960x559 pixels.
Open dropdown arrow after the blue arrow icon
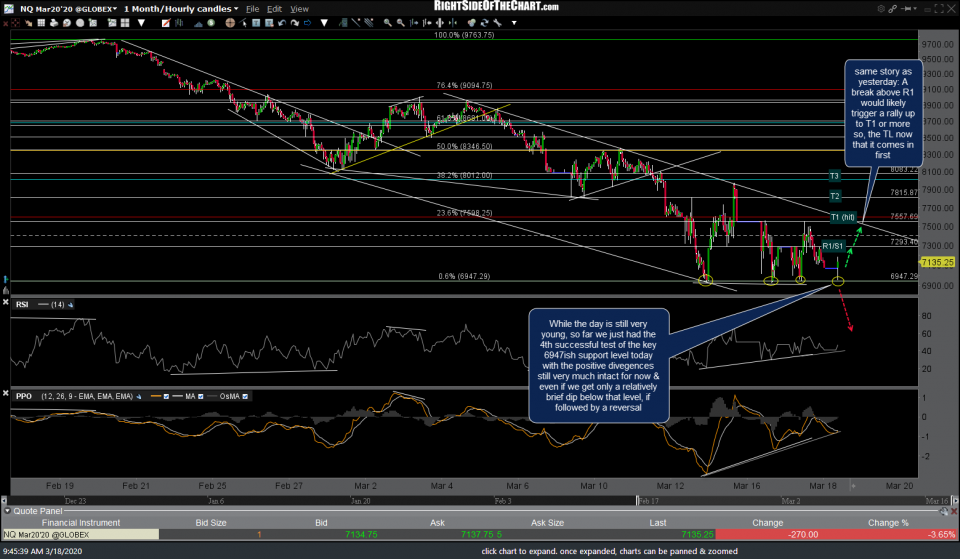click(x=324, y=23)
